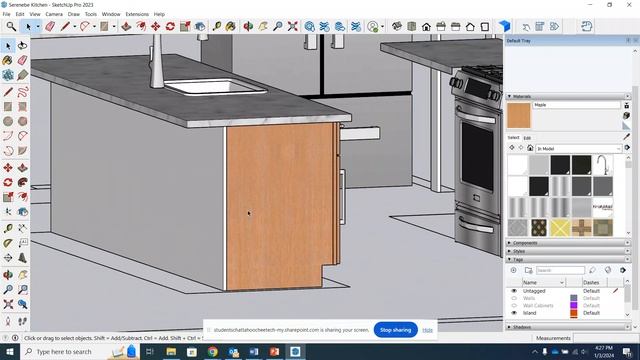Click the Island tag orange color swatch
Image resolution: width=640 pixels, height=360 pixels.
coord(574,313)
